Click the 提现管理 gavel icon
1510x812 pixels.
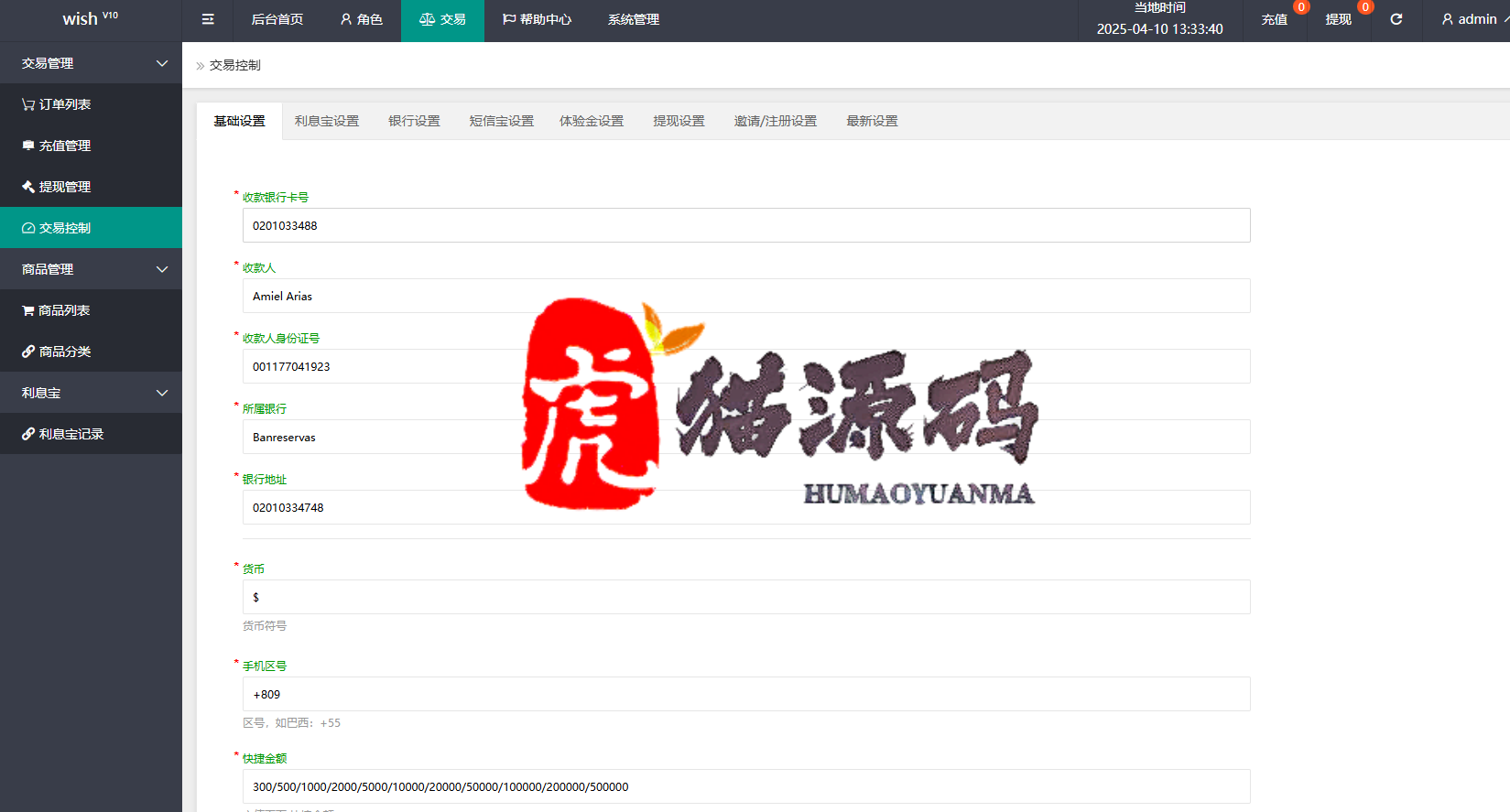pyautogui.click(x=28, y=187)
